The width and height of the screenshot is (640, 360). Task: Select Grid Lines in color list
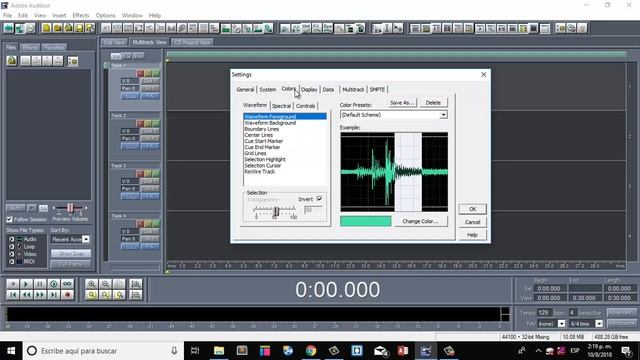click(256, 153)
